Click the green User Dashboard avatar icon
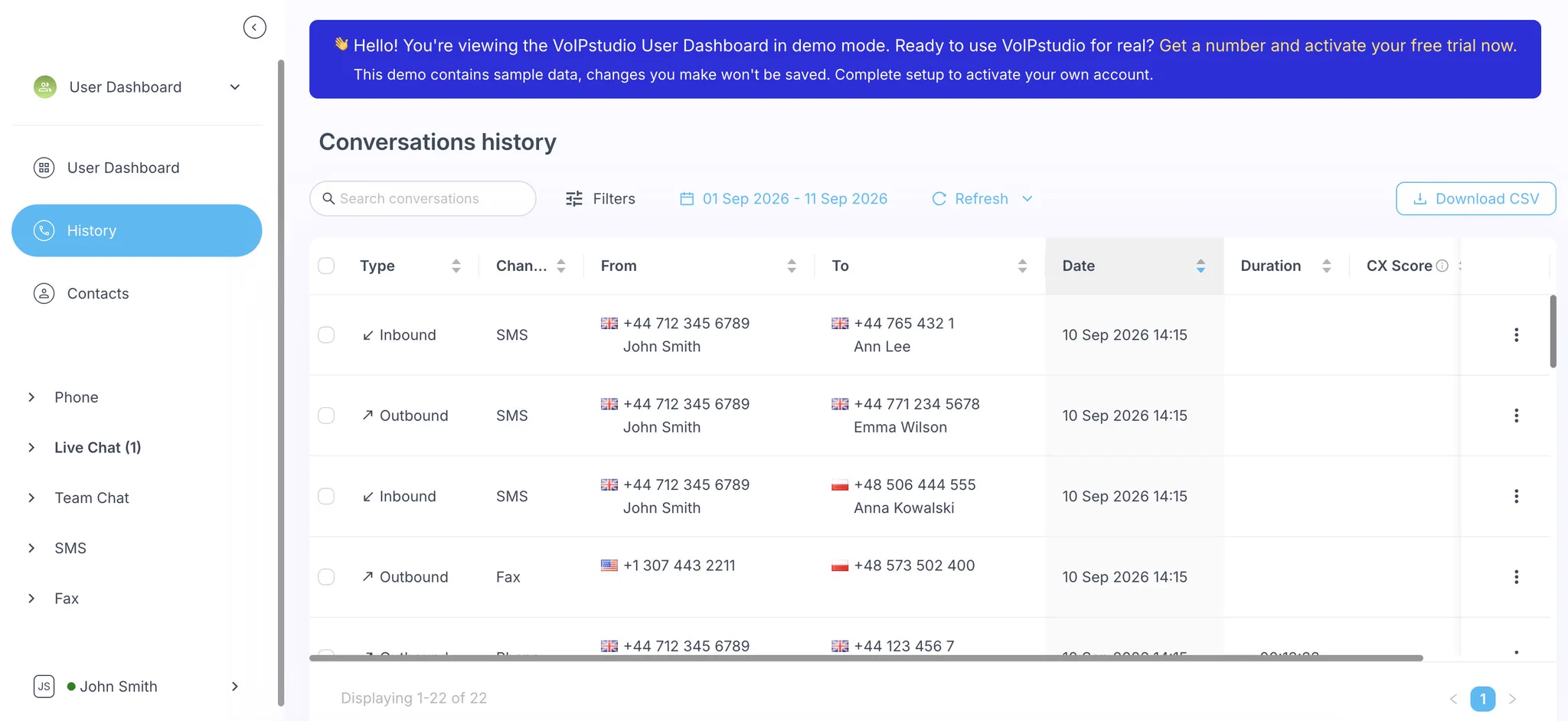Viewport: 1568px width, 721px height. pyautogui.click(x=45, y=87)
